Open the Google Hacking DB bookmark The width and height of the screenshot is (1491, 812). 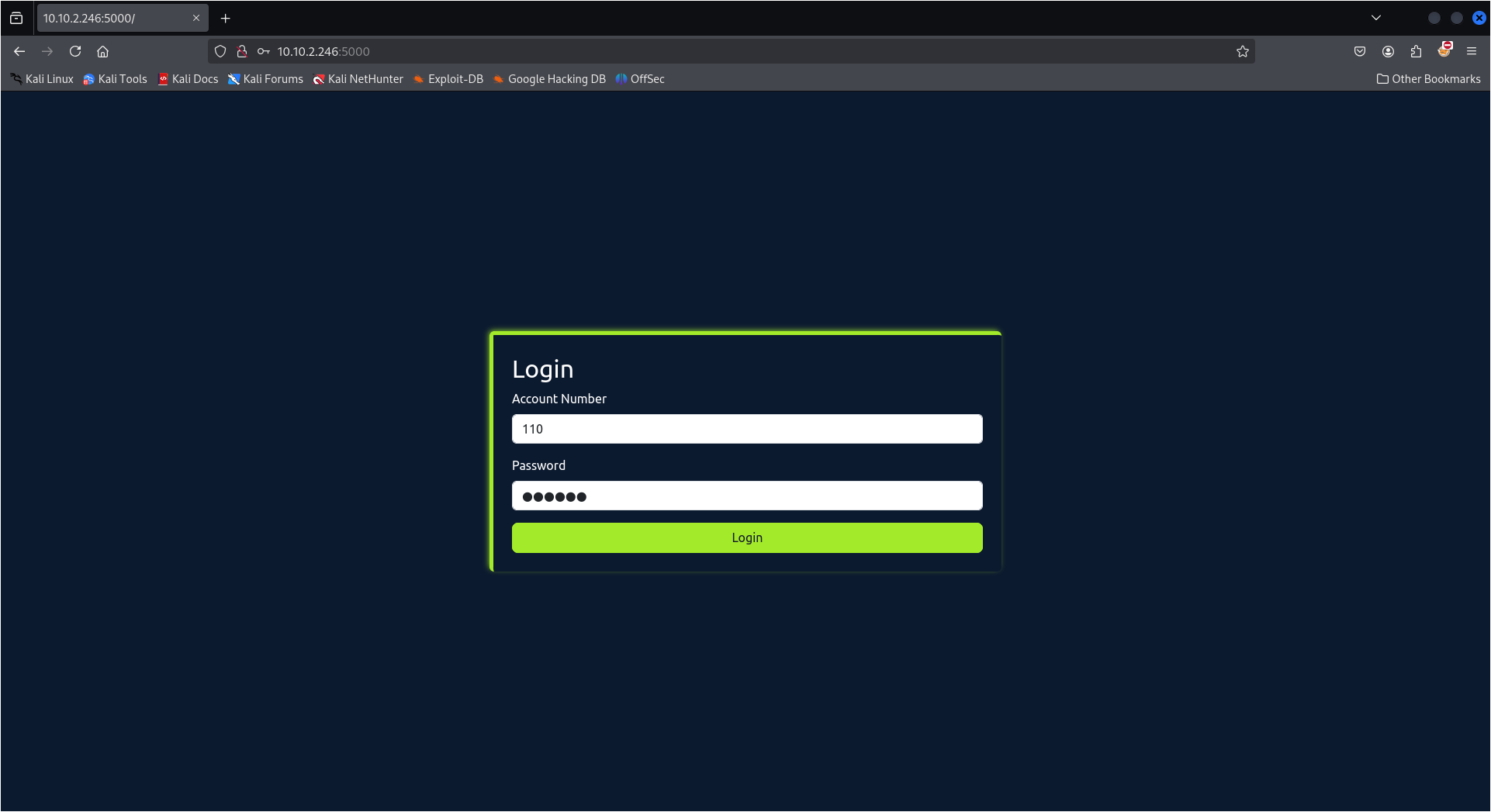[x=549, y=79]
